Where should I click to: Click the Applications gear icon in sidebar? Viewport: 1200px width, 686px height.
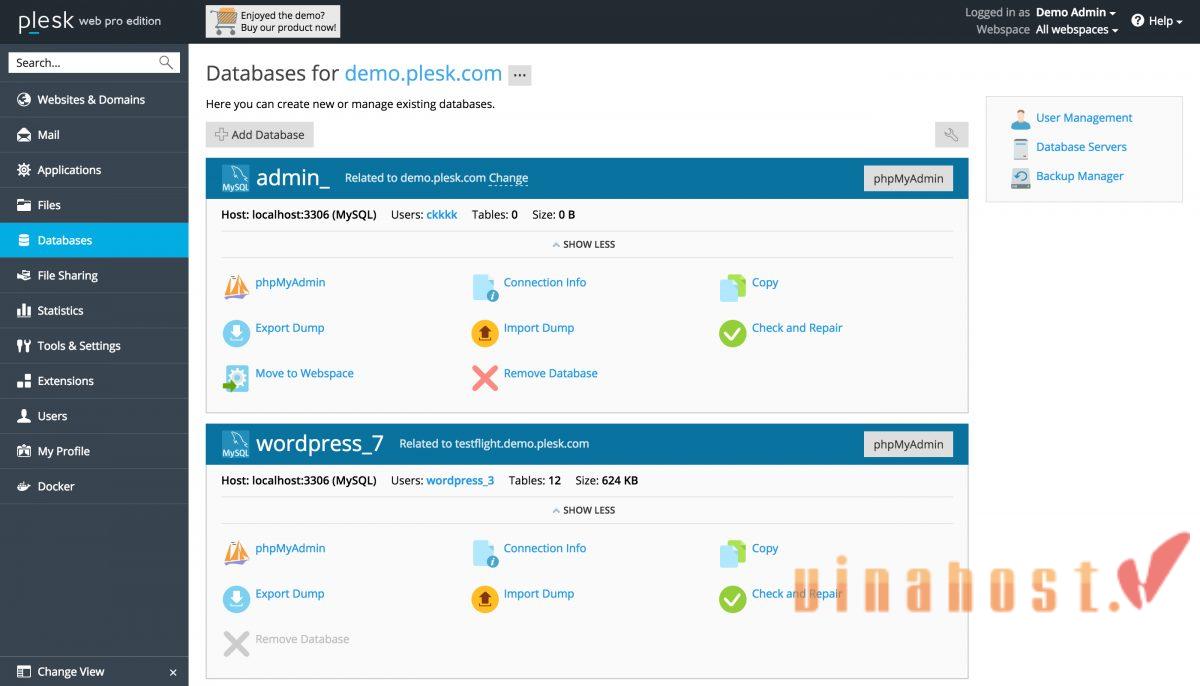23,170
